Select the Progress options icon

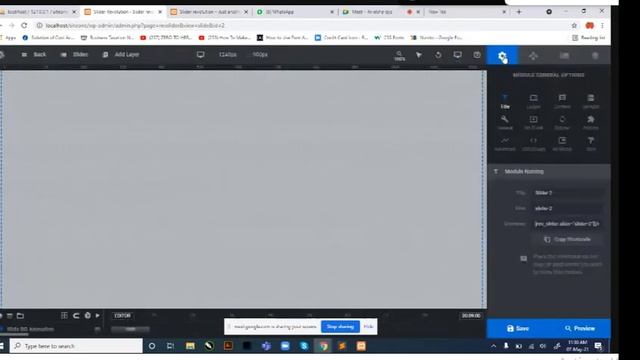click(591, 122)
